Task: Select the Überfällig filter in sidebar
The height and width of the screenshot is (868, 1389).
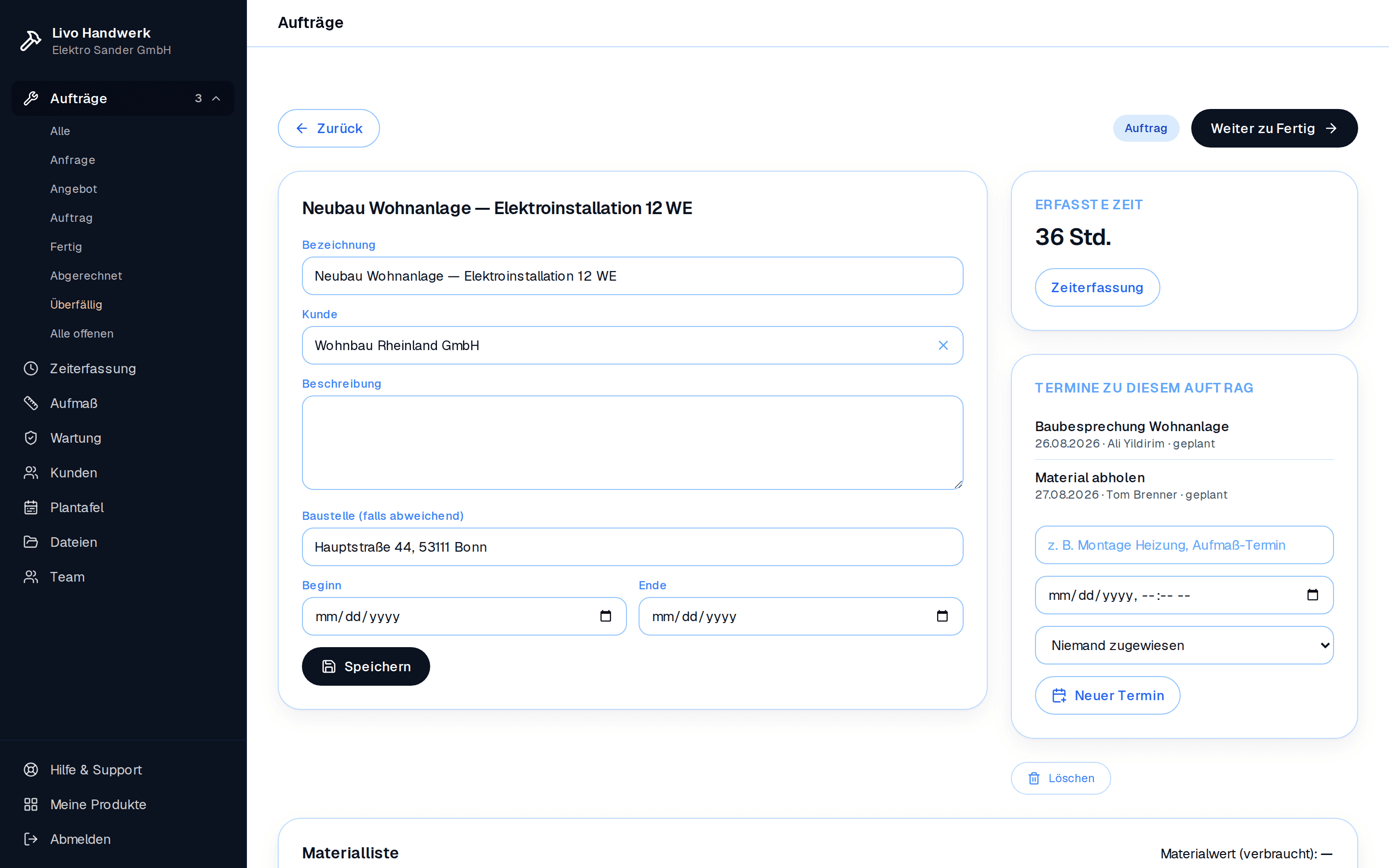Action: 76,304
